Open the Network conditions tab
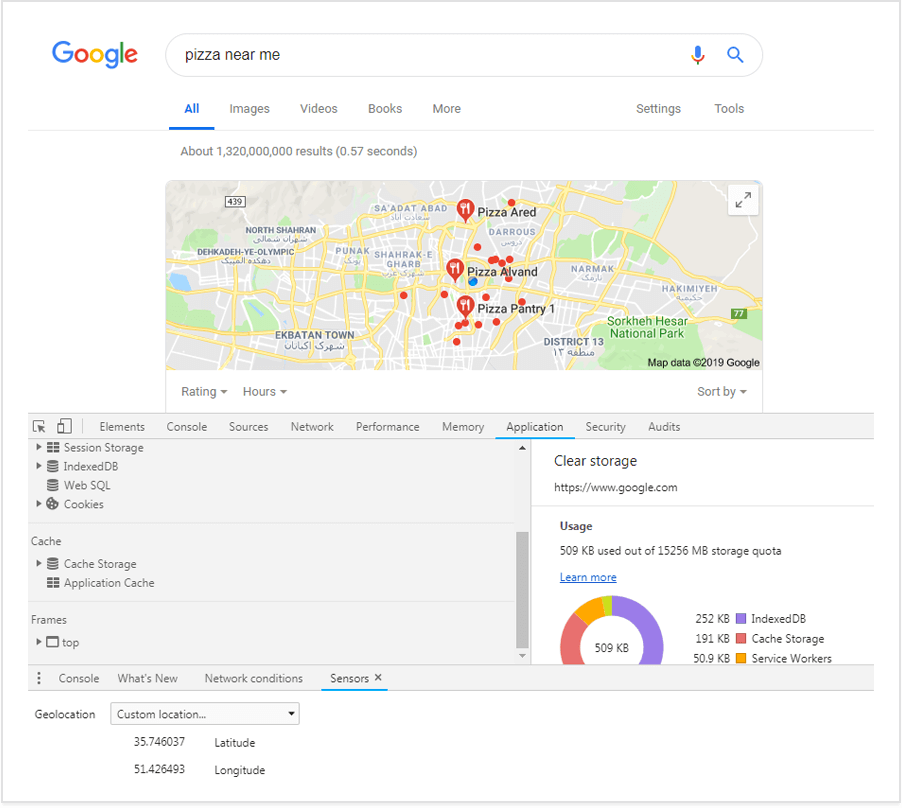 [x=253, y=678]
